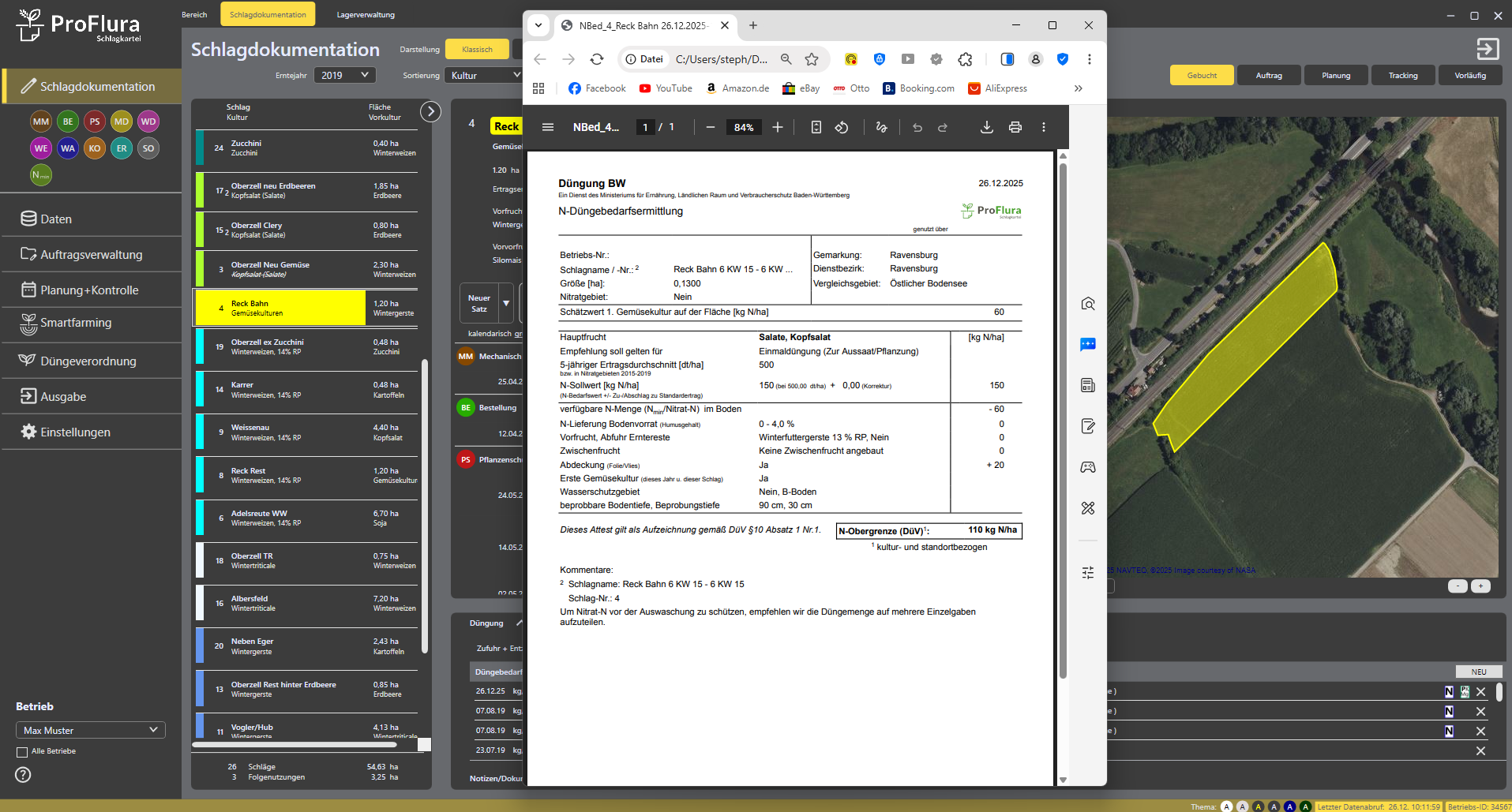The image size is (1512, 812).
Task: Switch to the Lagerverwaltung tab
Action: (x=366, y=15)
